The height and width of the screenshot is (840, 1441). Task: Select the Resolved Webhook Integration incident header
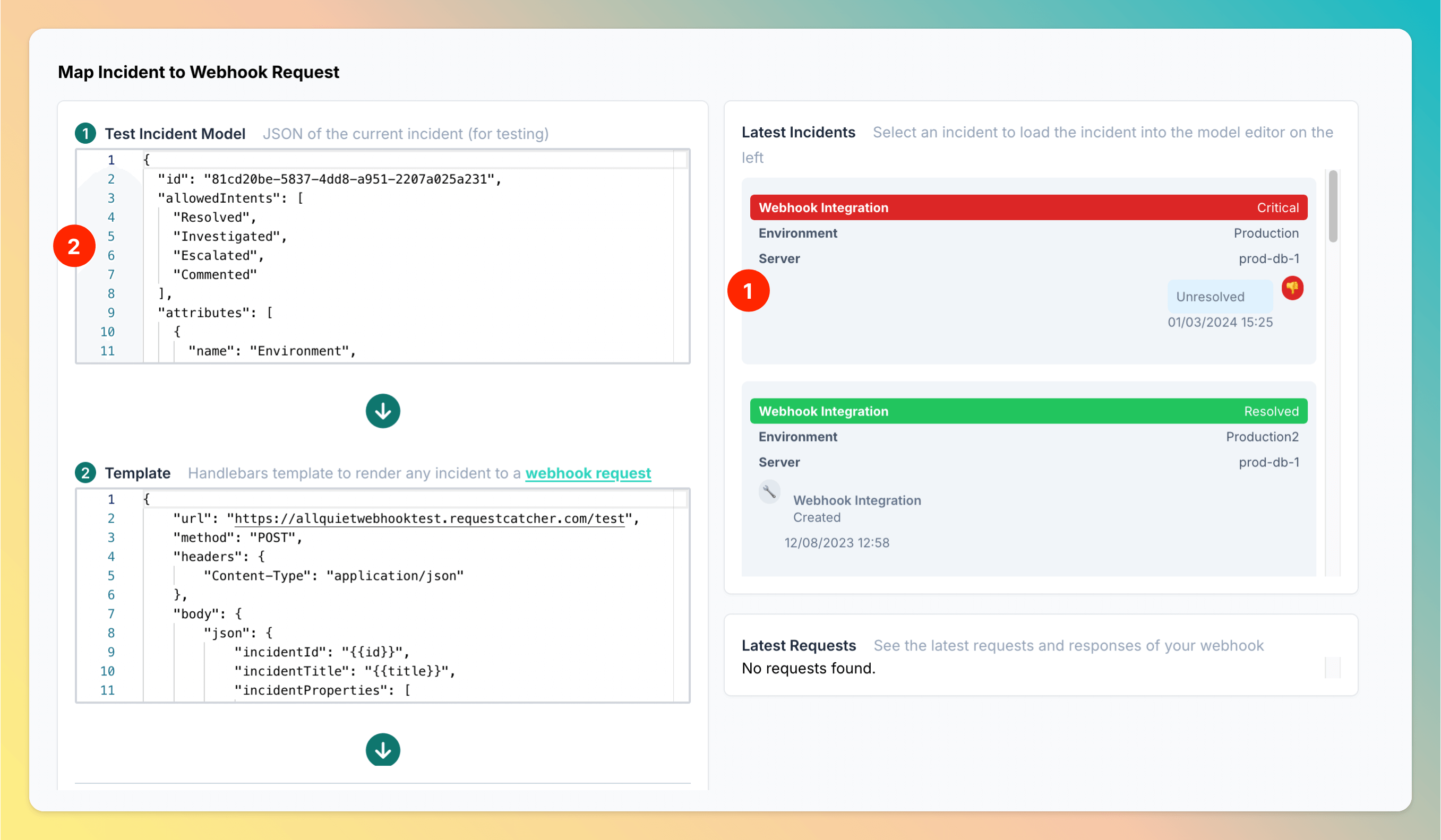pos(1028,411)
